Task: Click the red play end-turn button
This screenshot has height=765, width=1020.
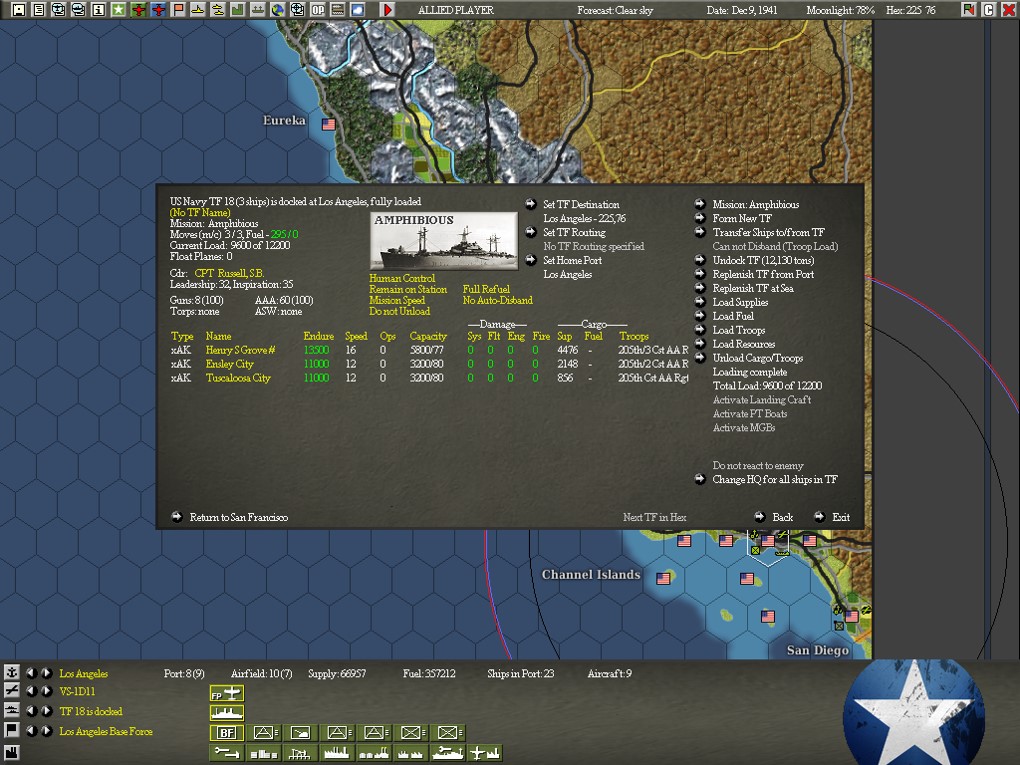Action: (x=387, y=10)
